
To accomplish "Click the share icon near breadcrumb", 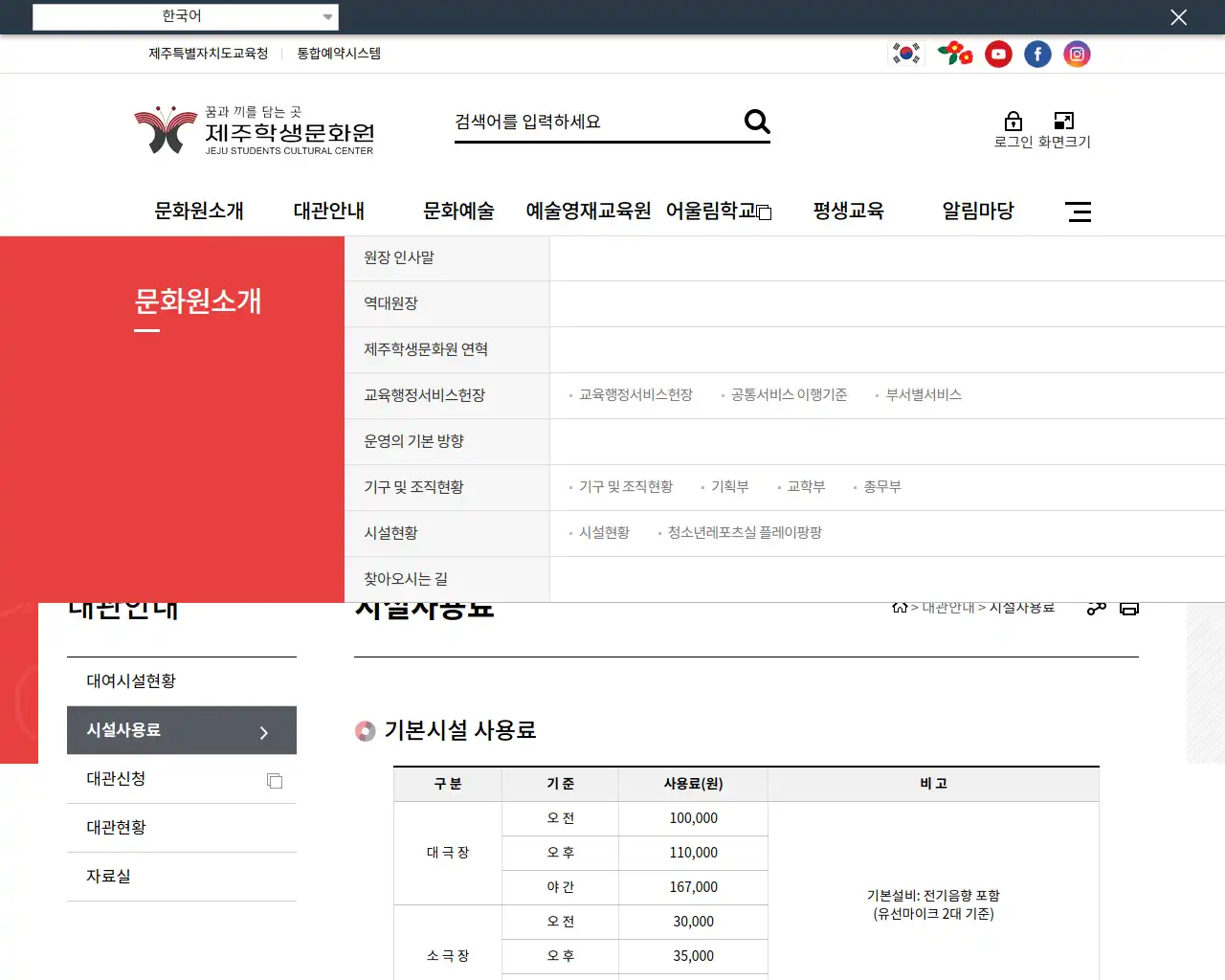I will tap(1097, 609).
